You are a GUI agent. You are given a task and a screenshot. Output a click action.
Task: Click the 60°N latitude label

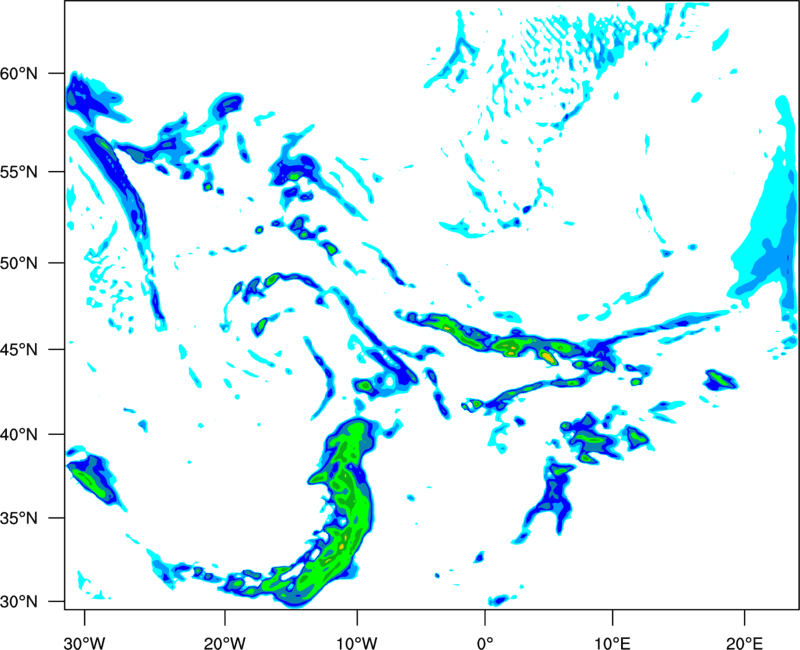19,73
